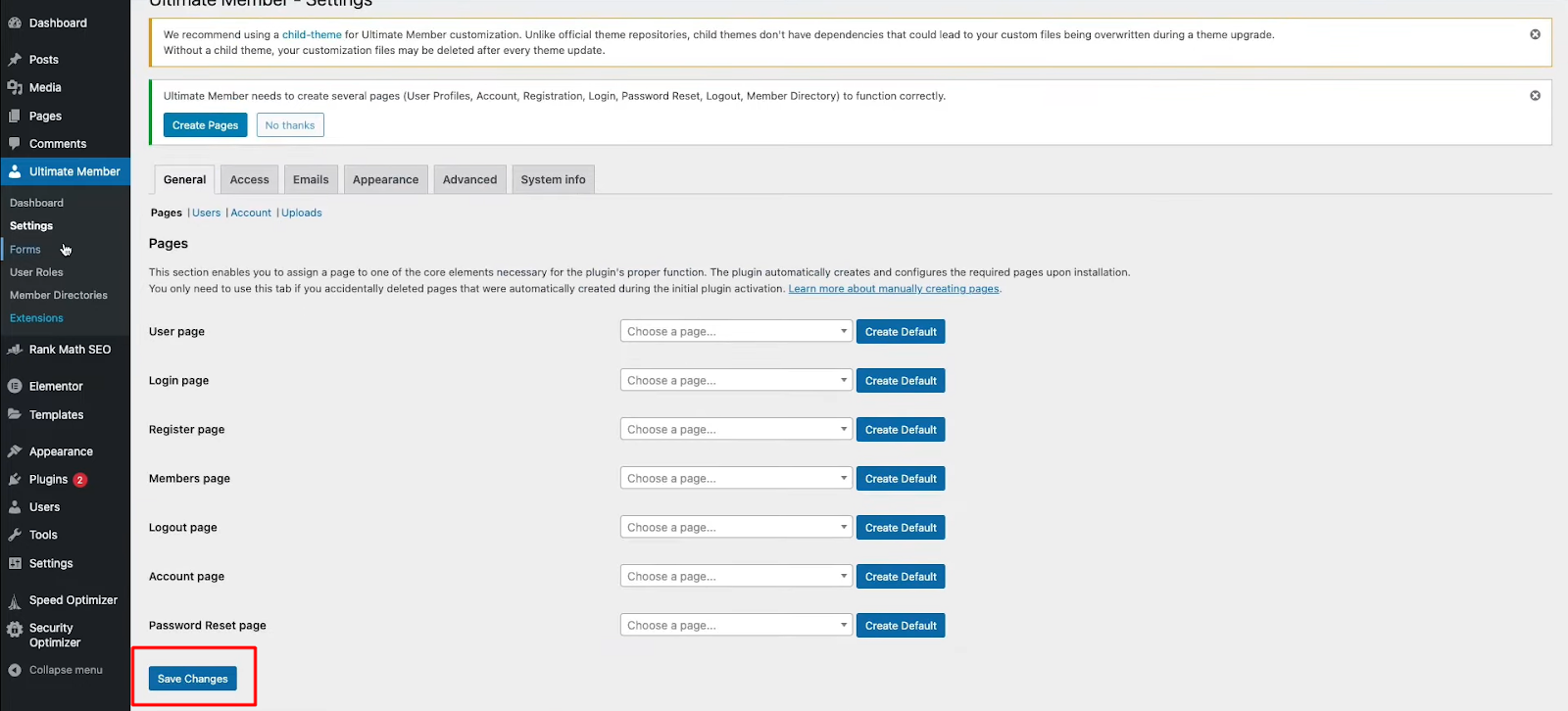1568x711 pixels.
Task: Open the Login page dropdown
Action: click(735, 381)
